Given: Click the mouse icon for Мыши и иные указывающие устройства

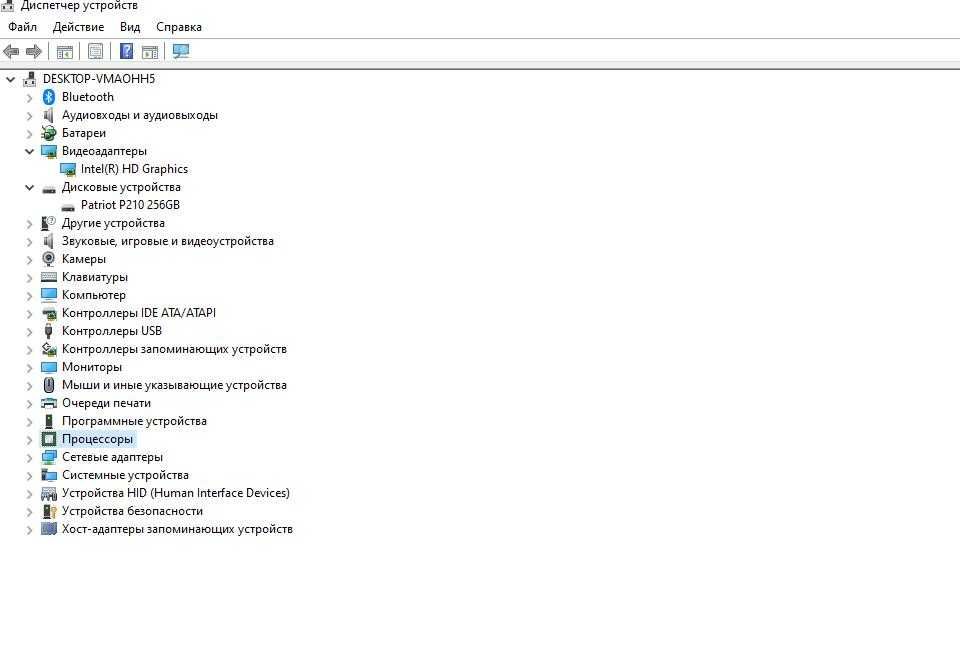Looking at the screenshot, I should [x=49, y=385].
